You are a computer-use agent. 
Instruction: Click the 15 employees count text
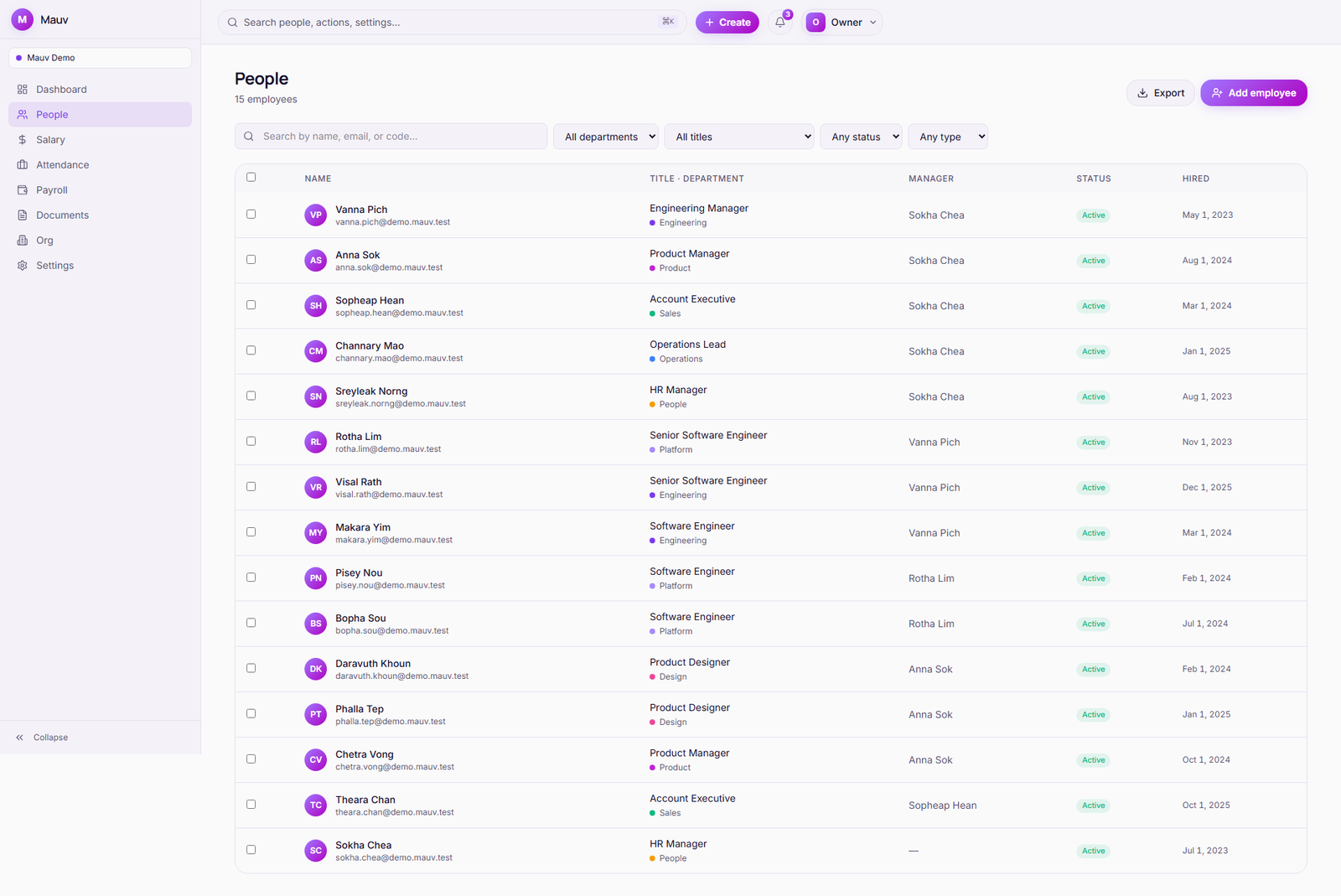click(266, 100)
